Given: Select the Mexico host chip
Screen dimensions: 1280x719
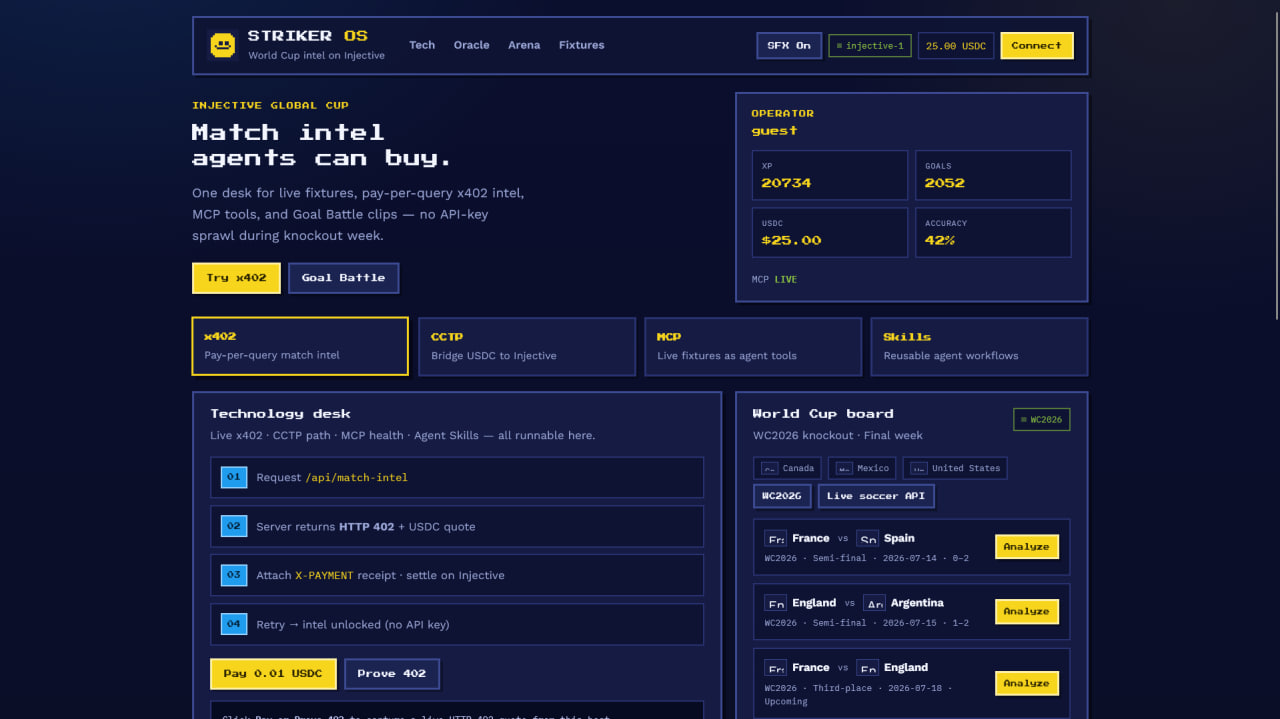Looking at the screenshot, I should click(x=862, y=468).
